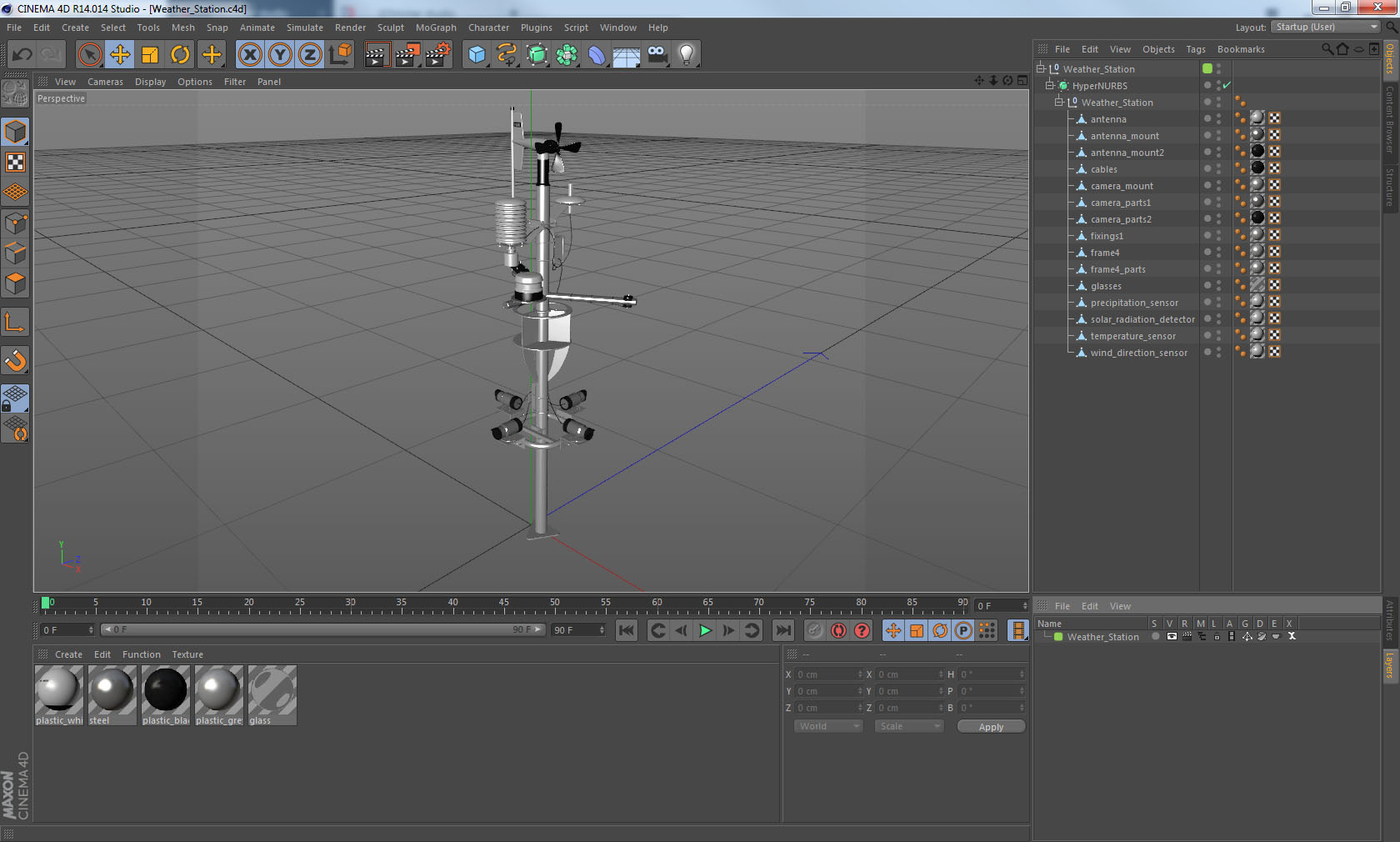
Task: Open the Sculpt menu
Action: point(390,28)
